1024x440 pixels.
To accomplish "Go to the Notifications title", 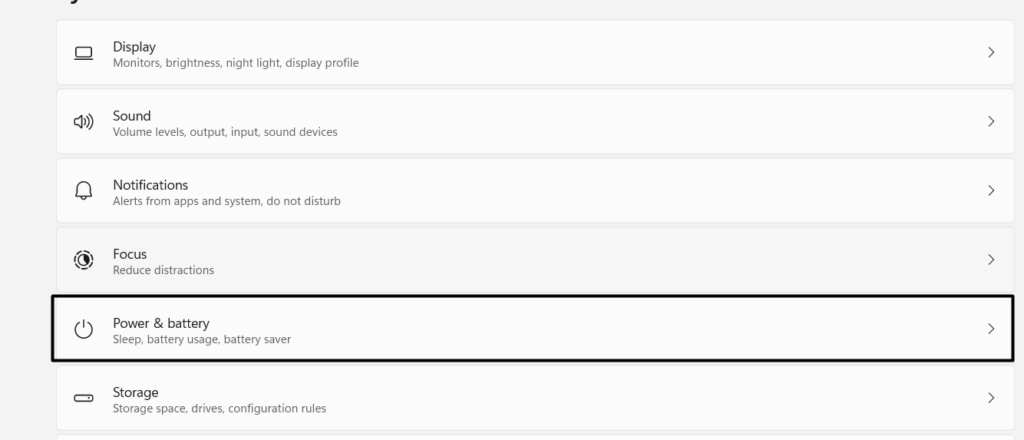I will pyautogui.click(x=150, y=184).
